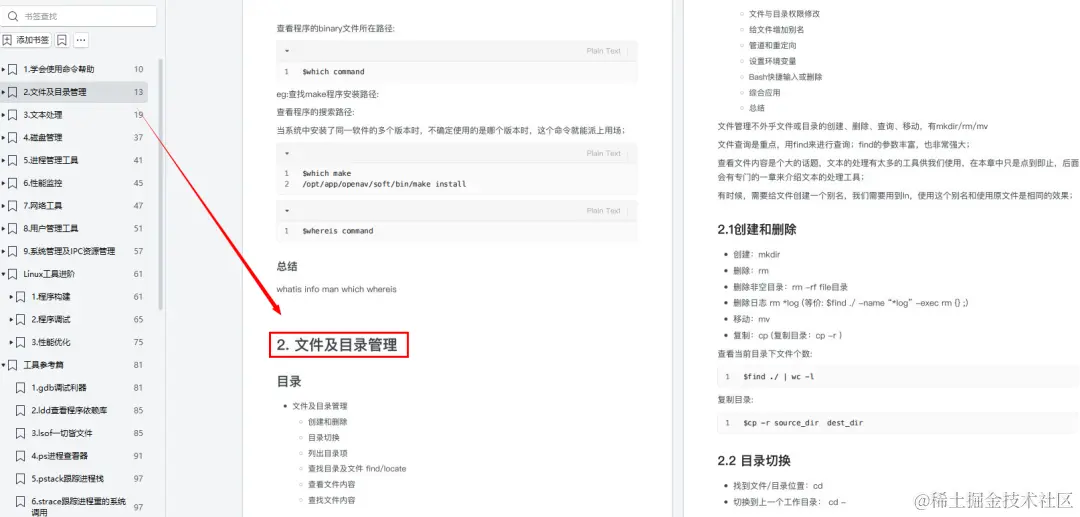Expand the 8.用户管理工具 bookmark arrow
Viewport: 1080px width, 517px height.
pyautogui.click(x=3, y=228)
